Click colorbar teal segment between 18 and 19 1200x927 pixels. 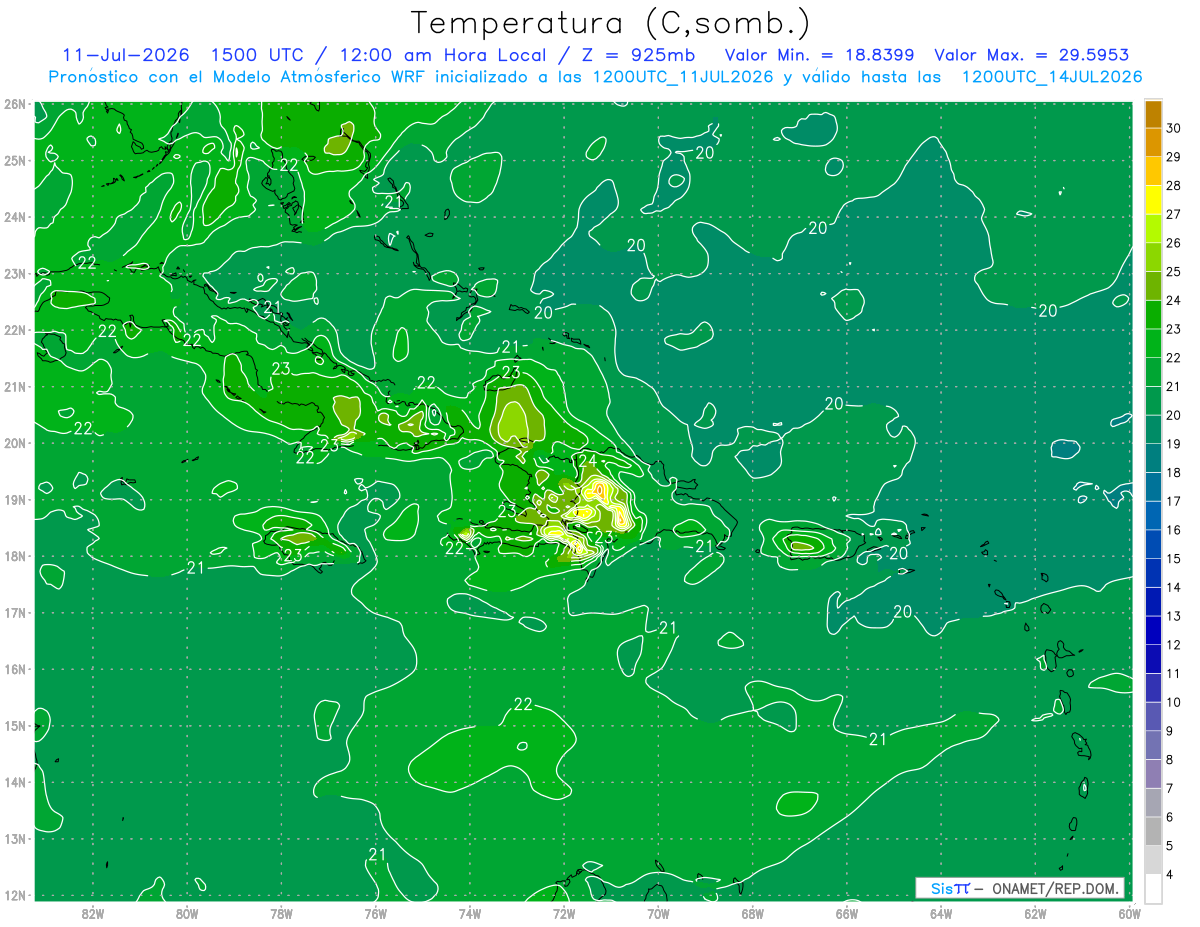[x=1153, y=459]
